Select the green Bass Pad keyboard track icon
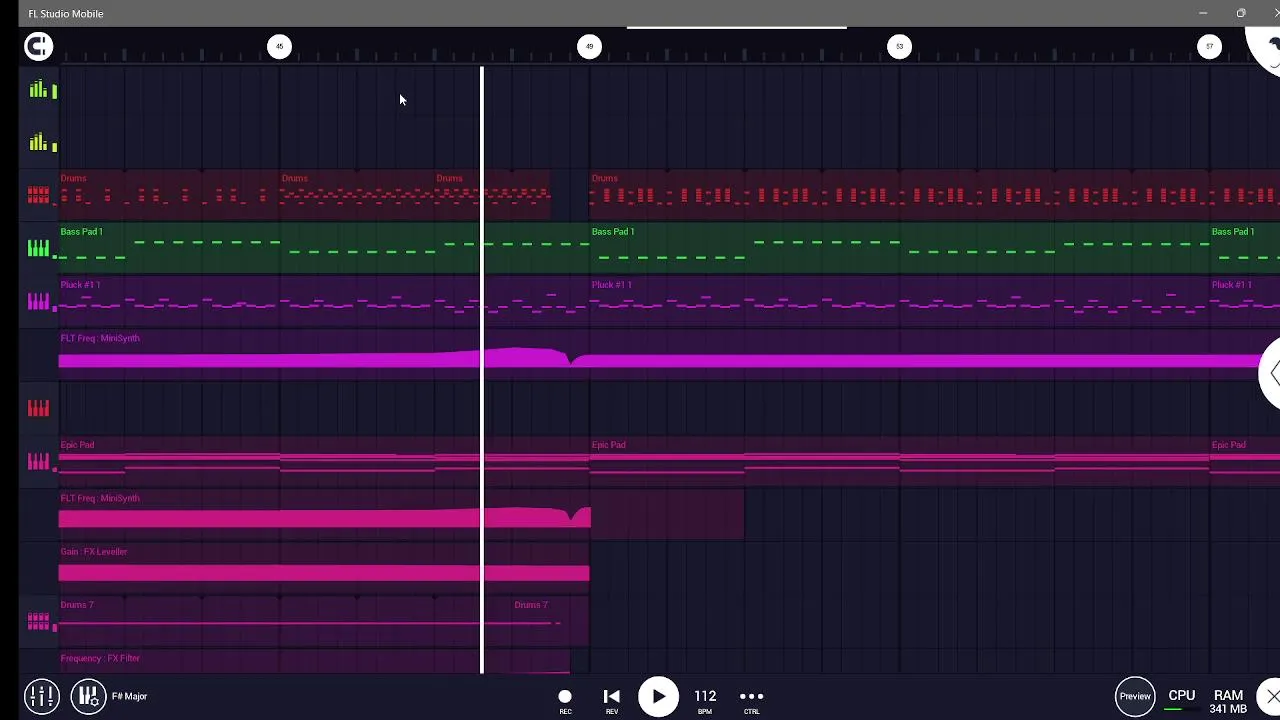 coord(38,249)
